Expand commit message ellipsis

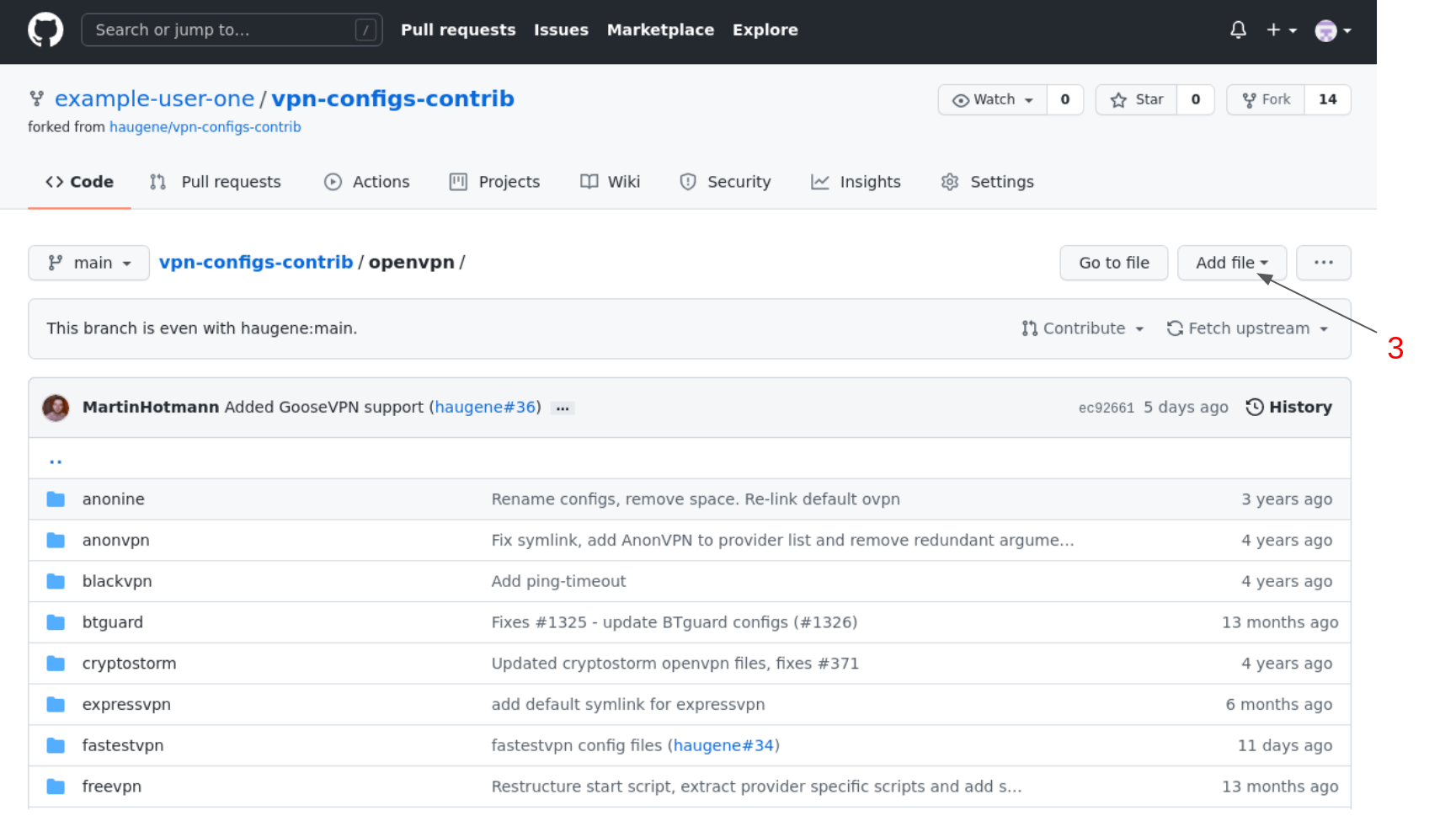(563, 408)
